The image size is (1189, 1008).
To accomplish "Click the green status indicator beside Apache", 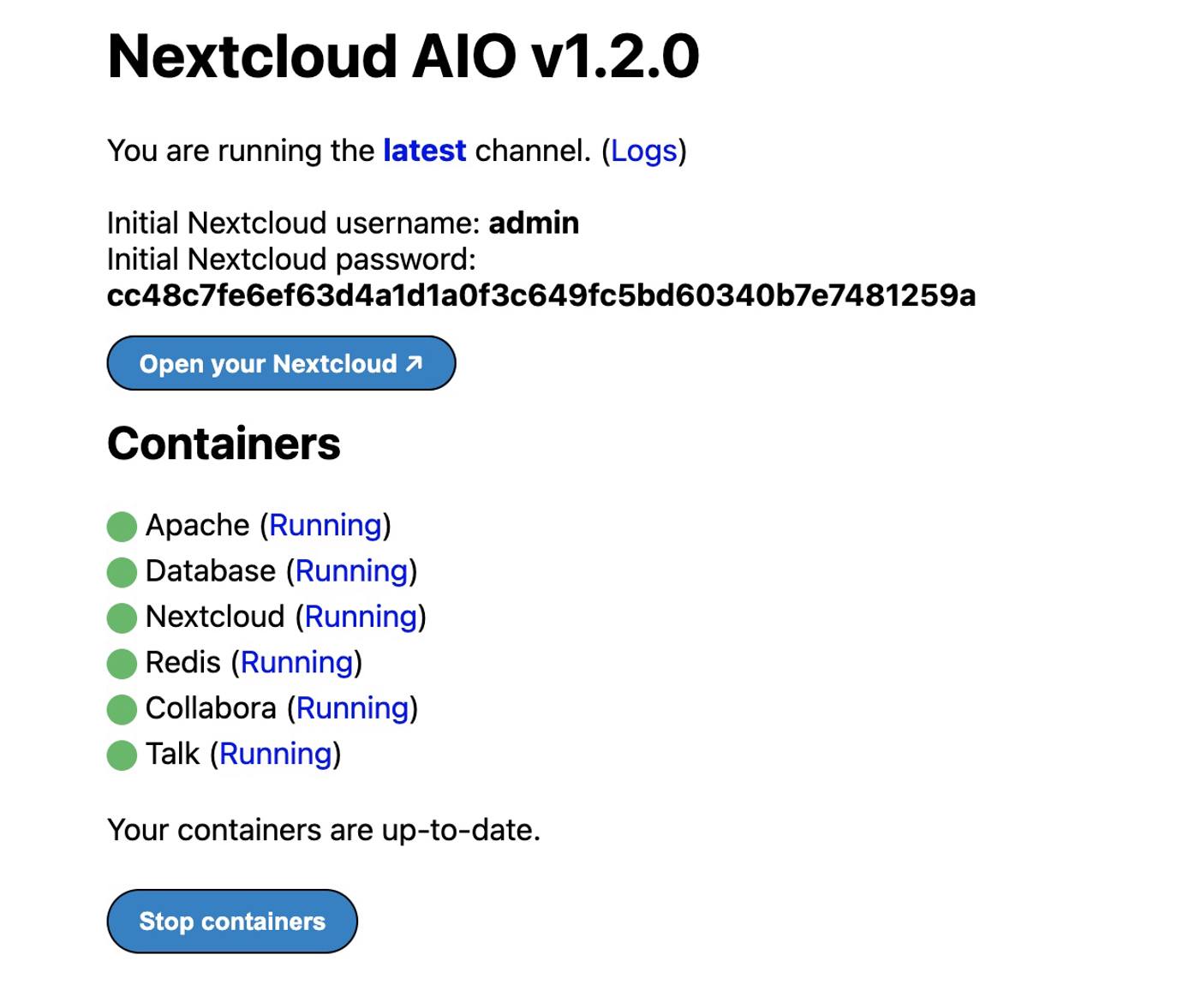I will pos(120,527).
